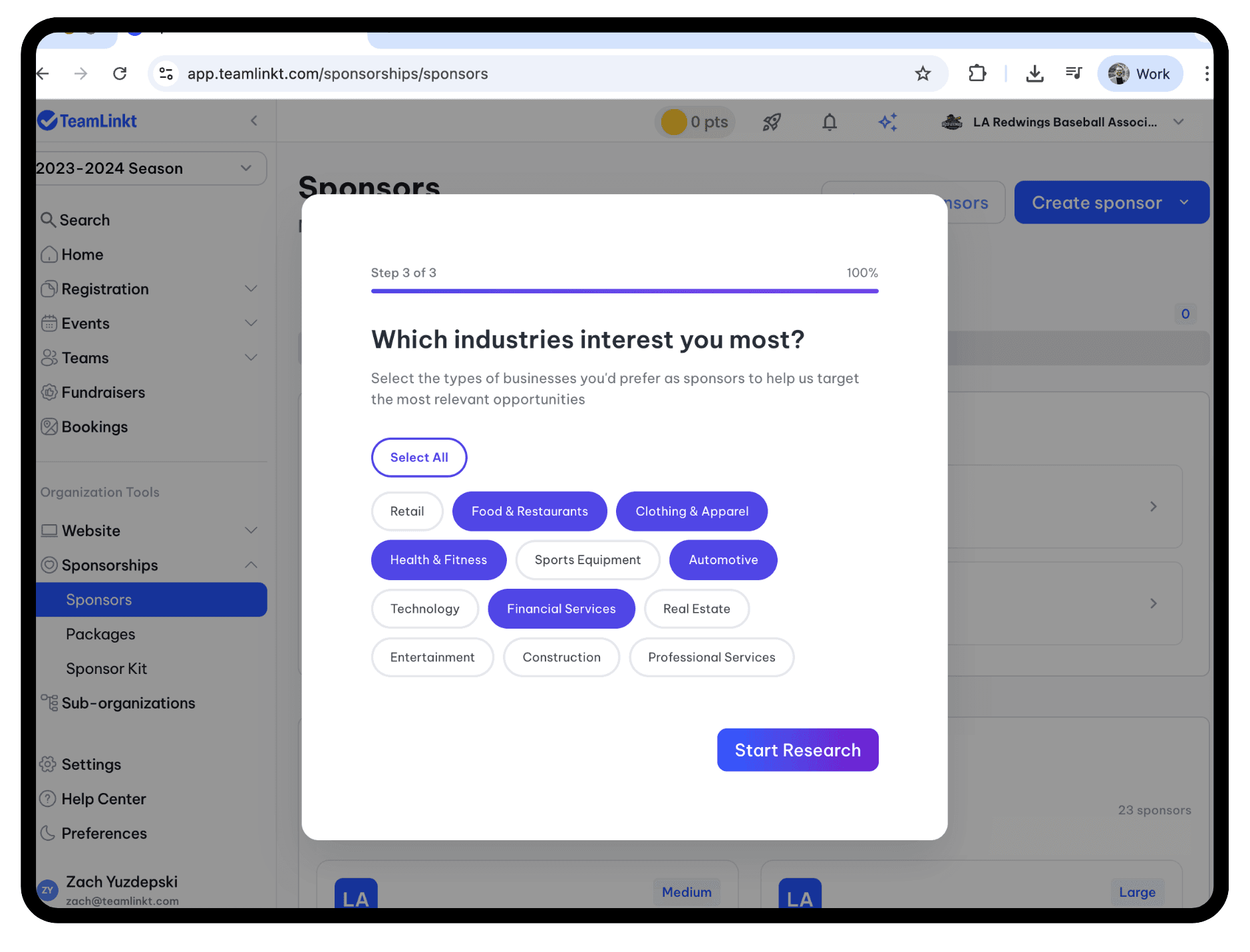Click the Step 3 progress bar
The image size is (1250, 952).
pyautogui.click(x=624, y=291)
